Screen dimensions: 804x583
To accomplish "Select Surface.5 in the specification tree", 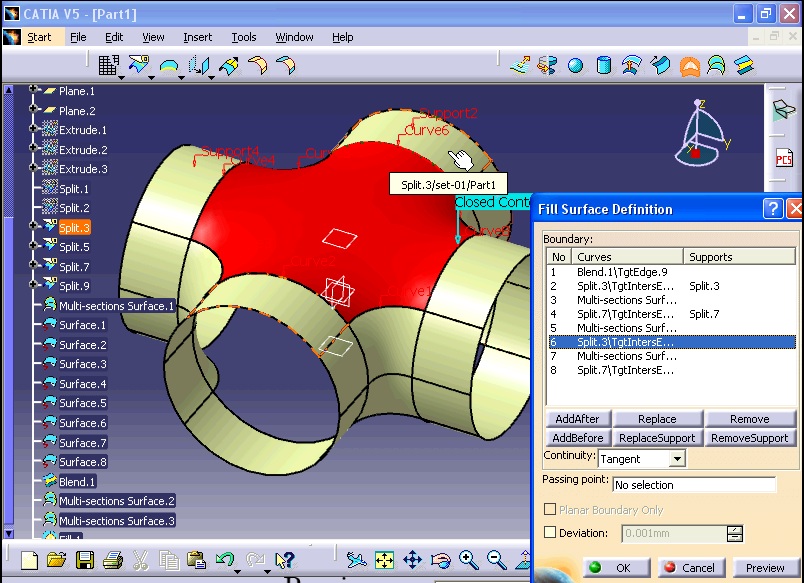I will click(83, 403).
